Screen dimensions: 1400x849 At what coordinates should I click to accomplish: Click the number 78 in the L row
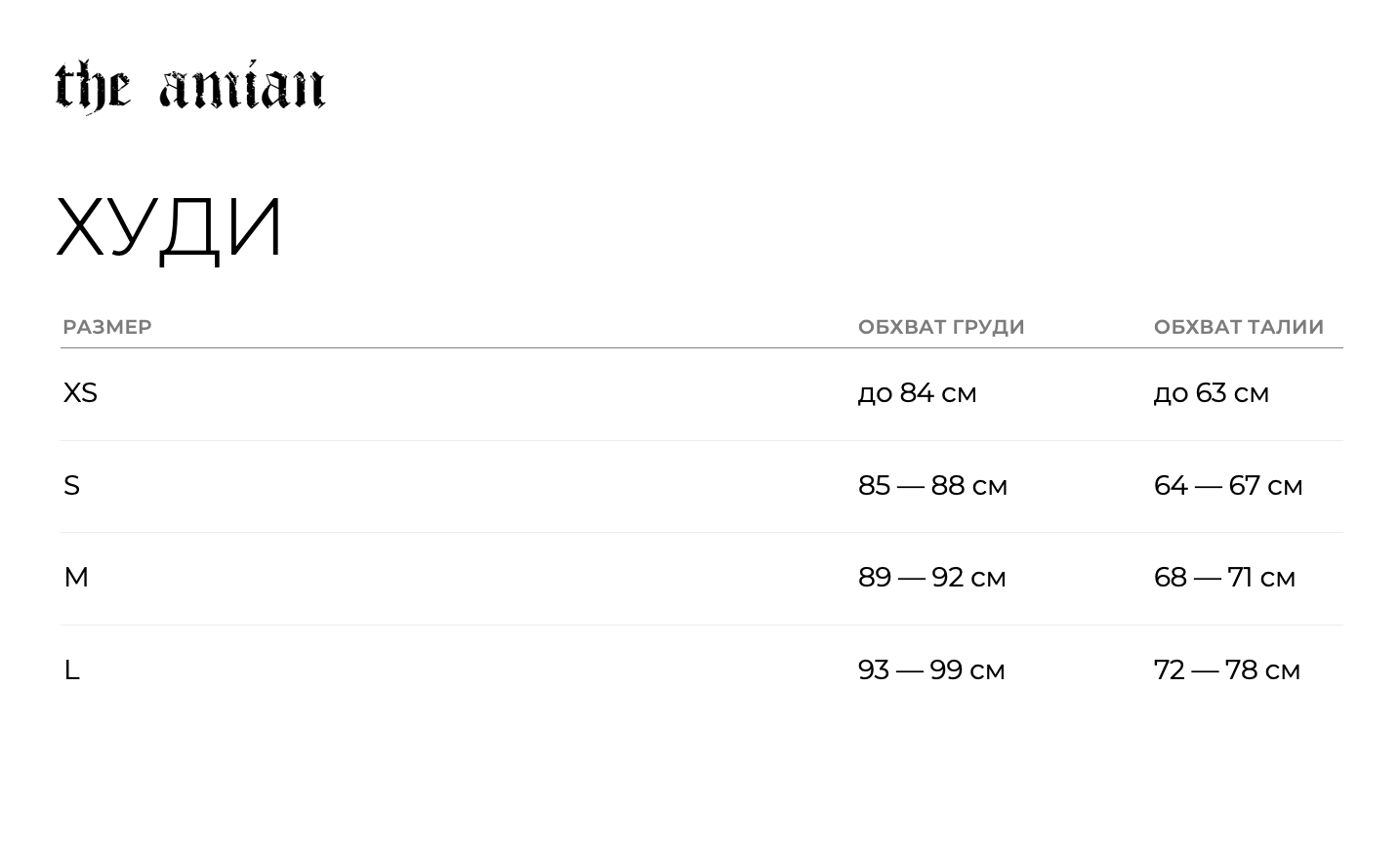pos(1241,669)
